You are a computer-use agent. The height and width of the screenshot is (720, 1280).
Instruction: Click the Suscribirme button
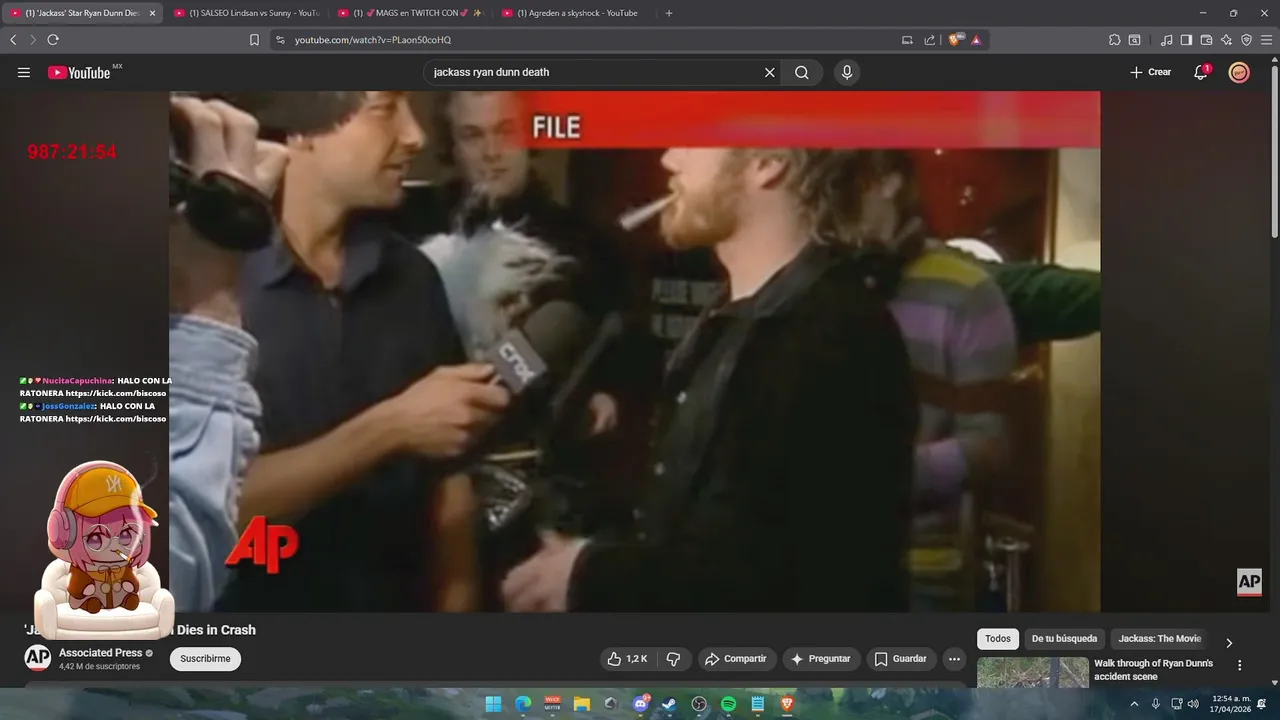pos(205,659)
